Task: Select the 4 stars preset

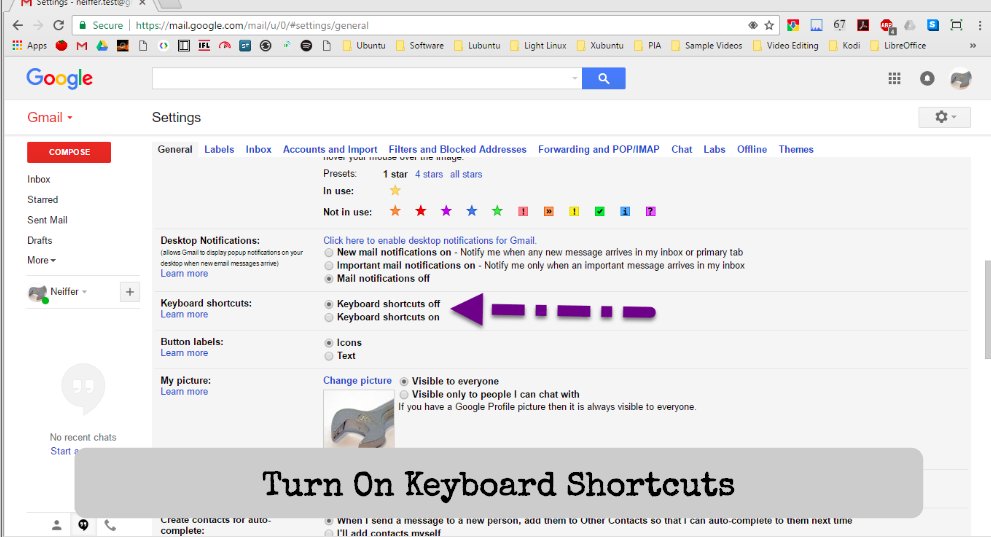Action: (x=429, y=174)
